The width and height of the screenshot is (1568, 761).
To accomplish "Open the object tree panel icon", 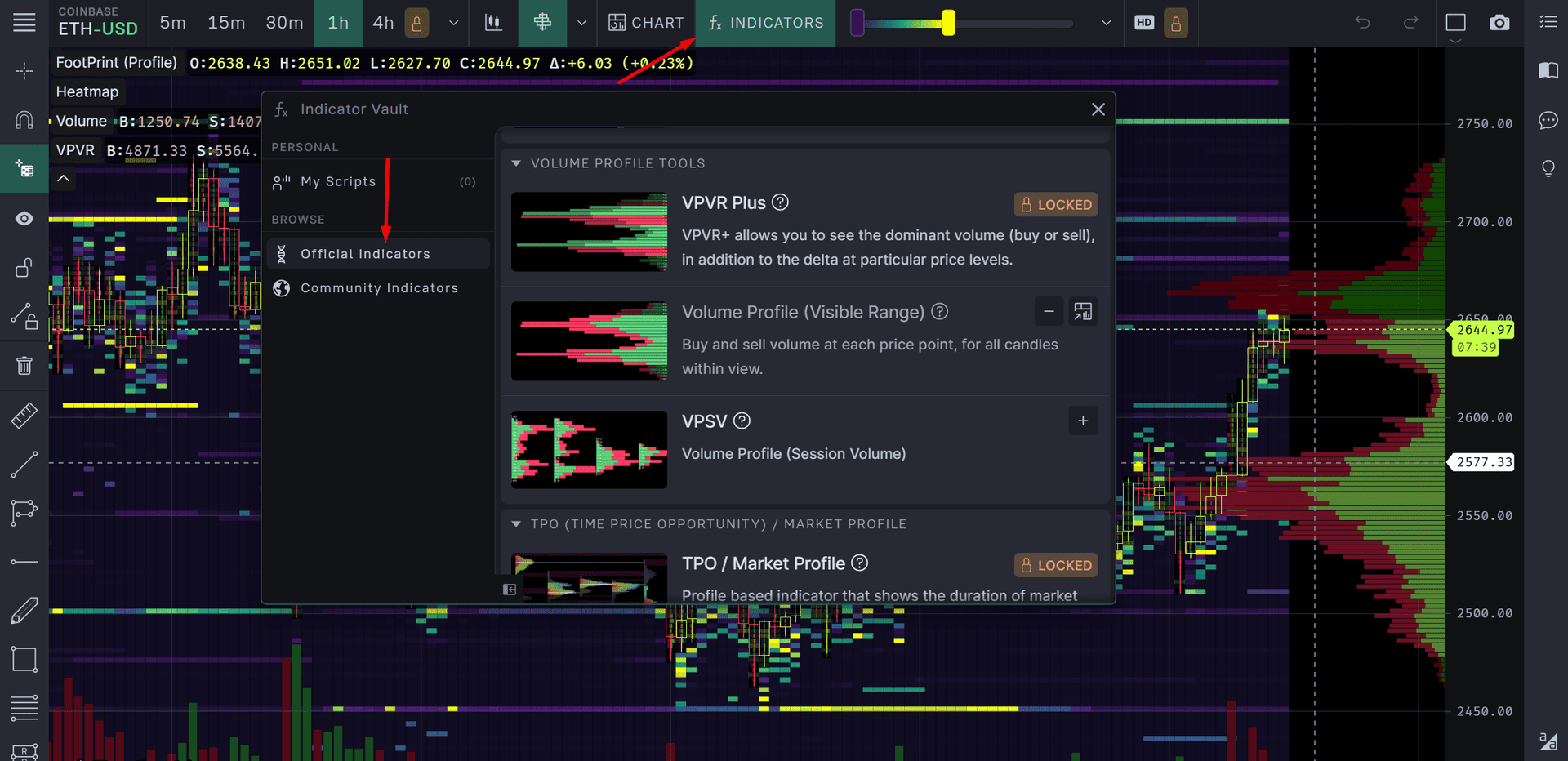I will pyautogui.click(x=24, y=169).
